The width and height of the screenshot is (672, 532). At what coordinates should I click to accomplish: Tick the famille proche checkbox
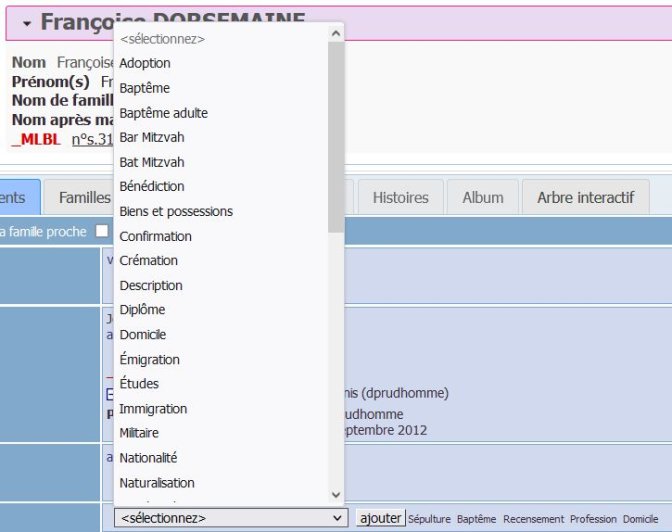coord(101,232)
